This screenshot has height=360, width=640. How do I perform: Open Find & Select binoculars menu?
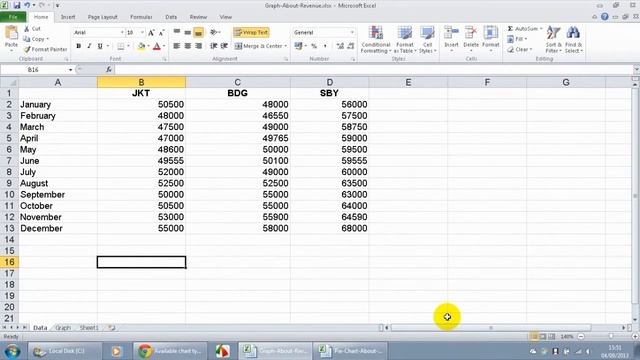point(573,40)
